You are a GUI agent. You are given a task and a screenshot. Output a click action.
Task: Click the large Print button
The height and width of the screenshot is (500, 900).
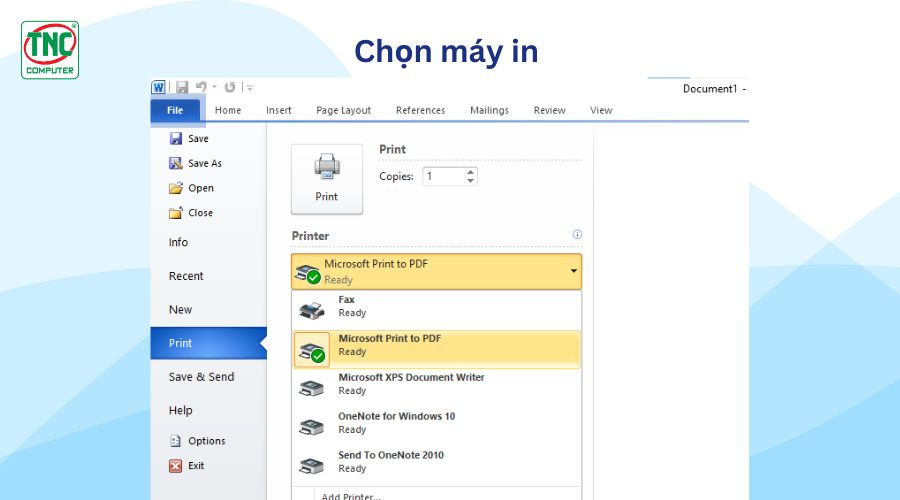pos(327,179)
